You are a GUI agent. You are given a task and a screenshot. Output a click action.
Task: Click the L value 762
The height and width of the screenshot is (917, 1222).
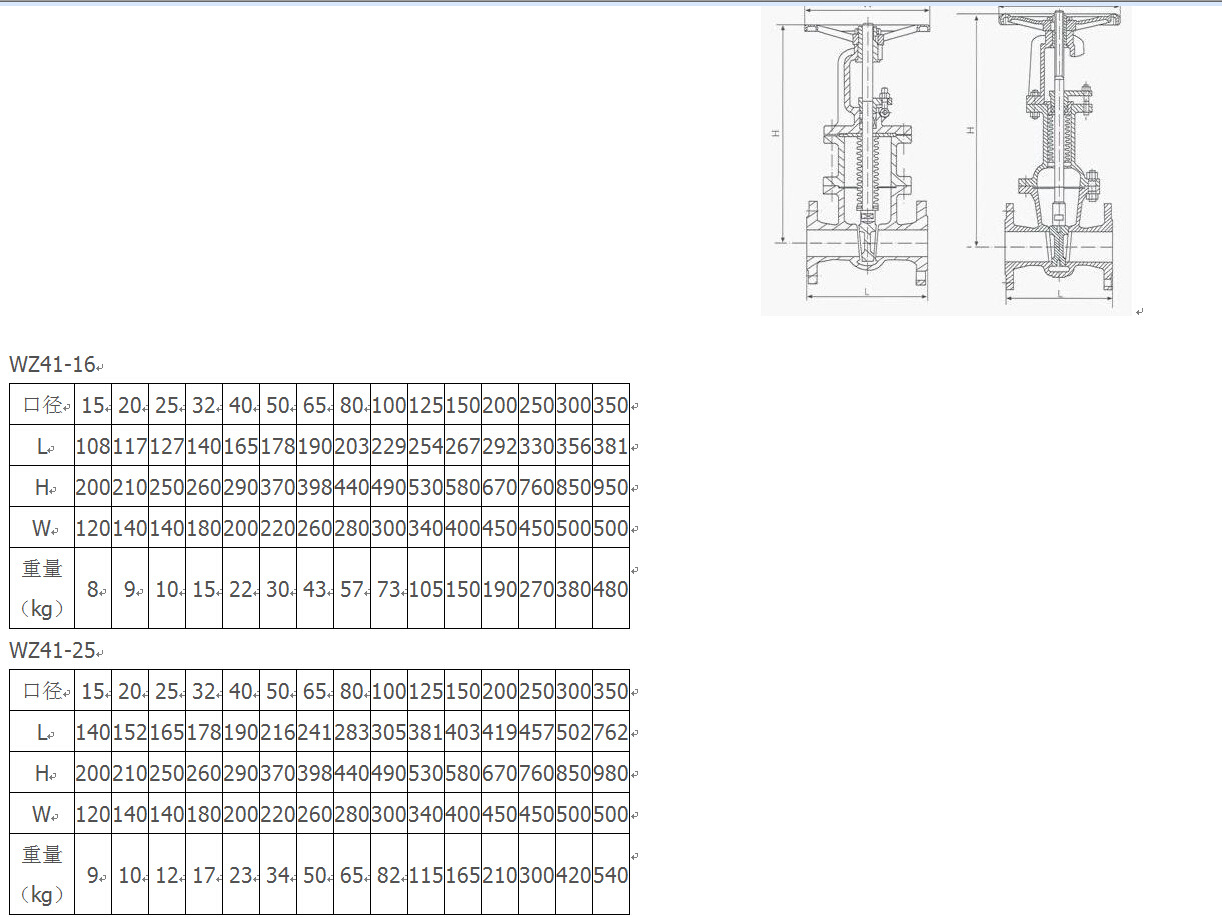click(611, 732)
